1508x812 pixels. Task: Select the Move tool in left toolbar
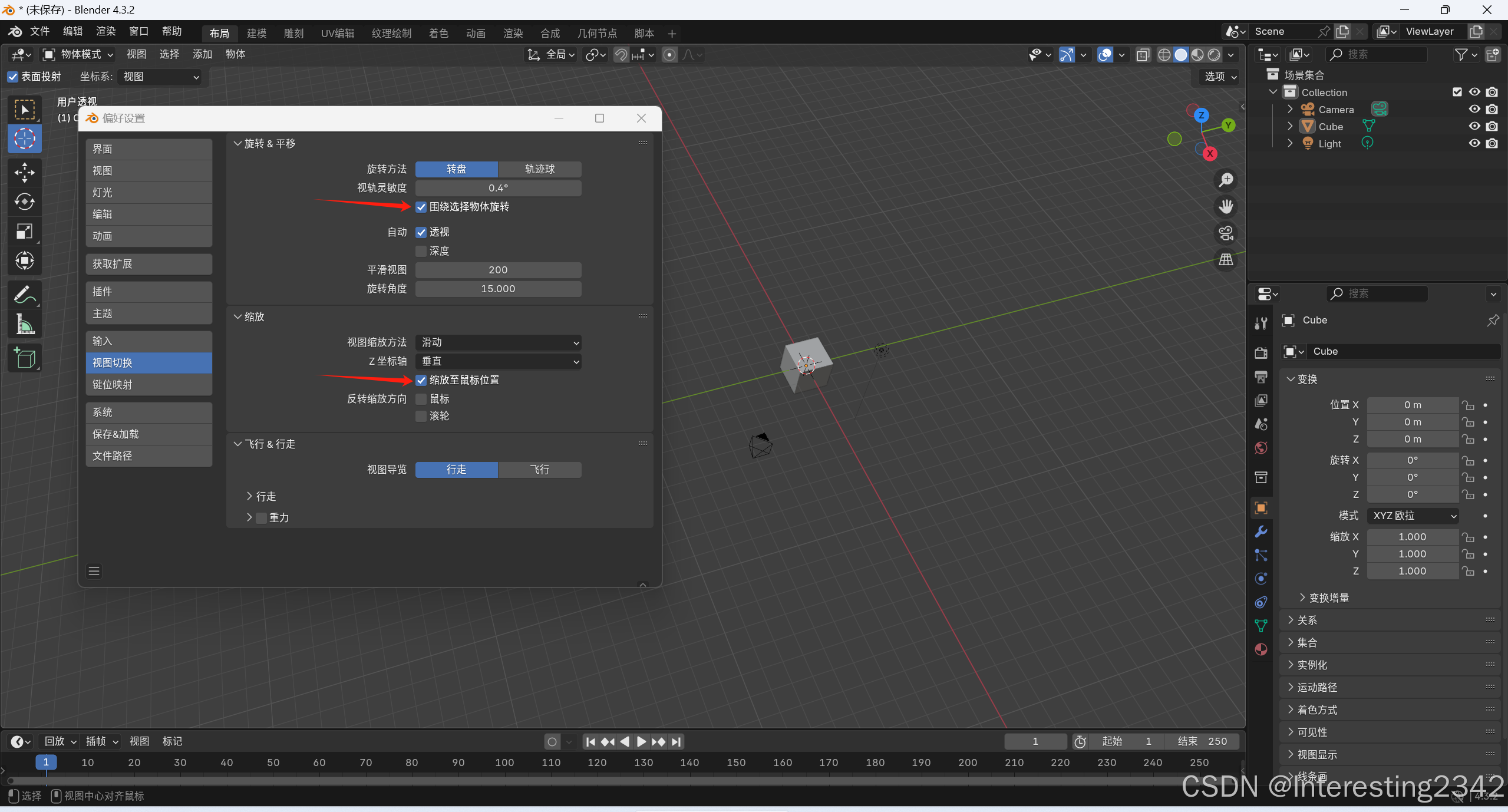[x=24, y=173]
